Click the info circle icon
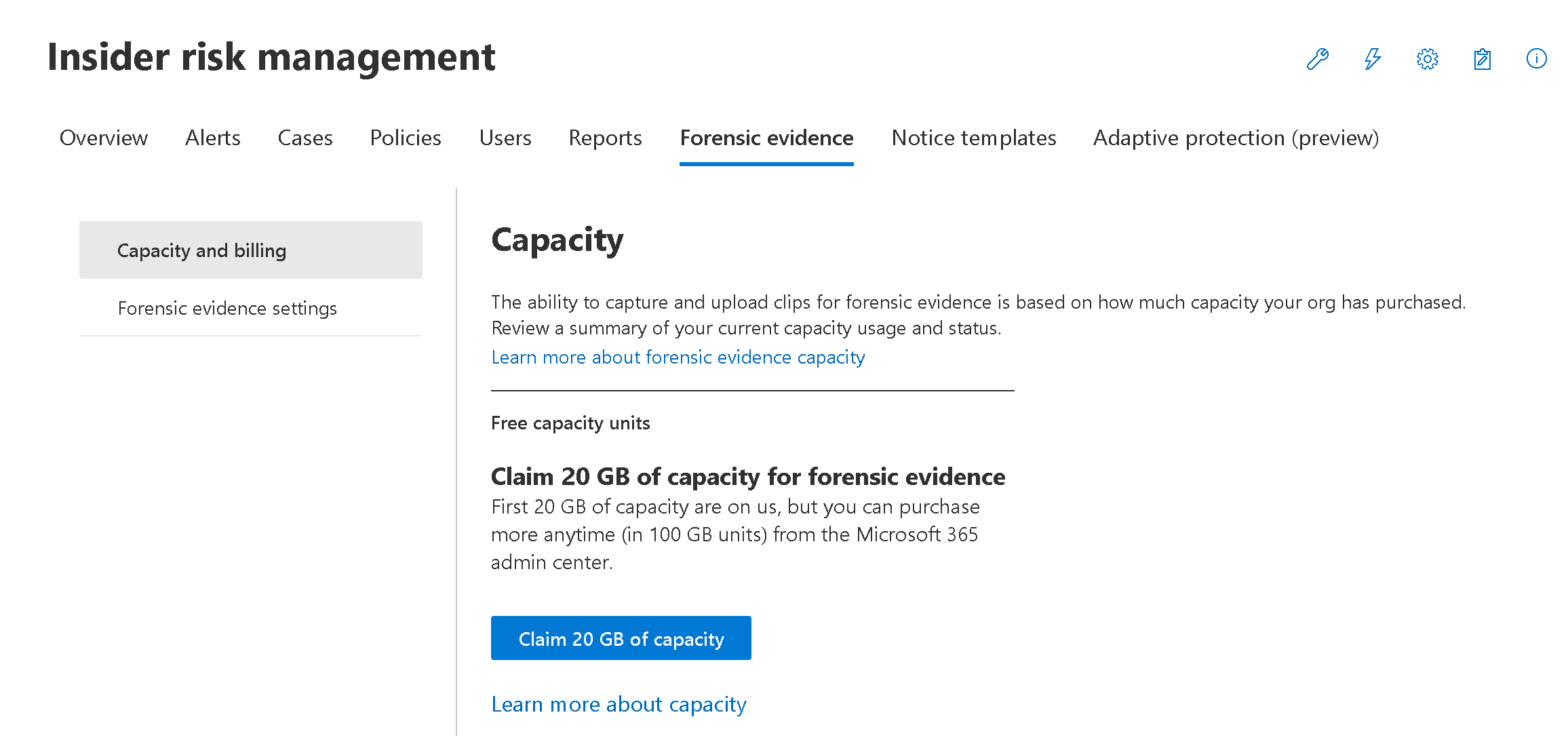Image resolution: width=1568 pixels, height=736 pixels. click(1536, 59)
